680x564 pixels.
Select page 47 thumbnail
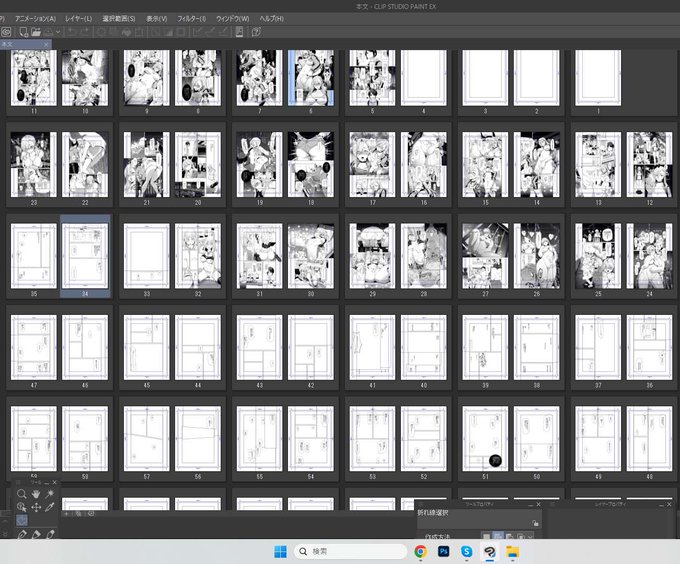pos(34,348)
